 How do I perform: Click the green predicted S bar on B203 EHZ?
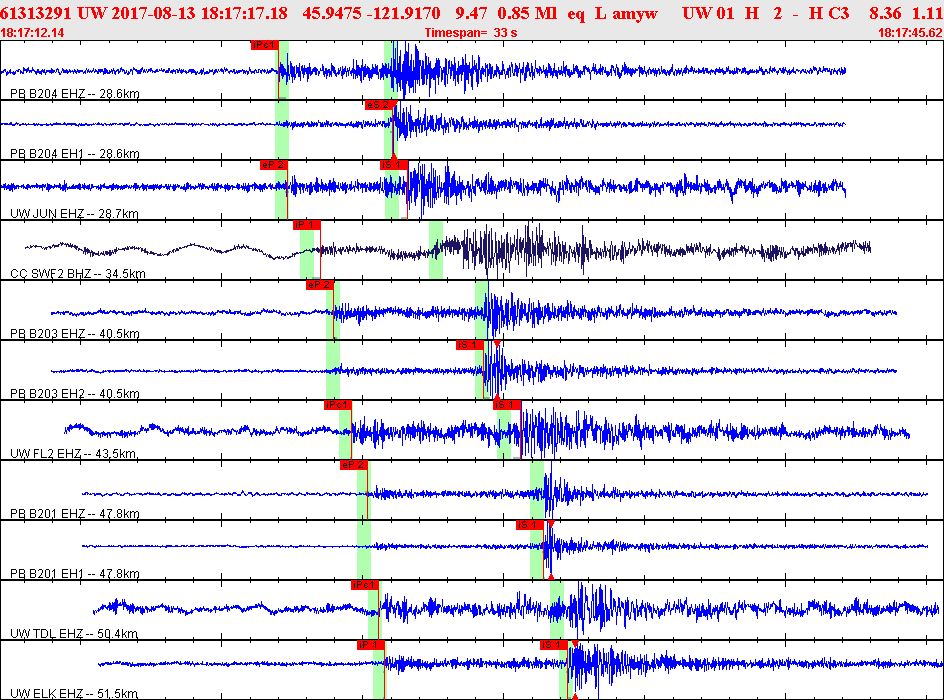coord(482,310)
